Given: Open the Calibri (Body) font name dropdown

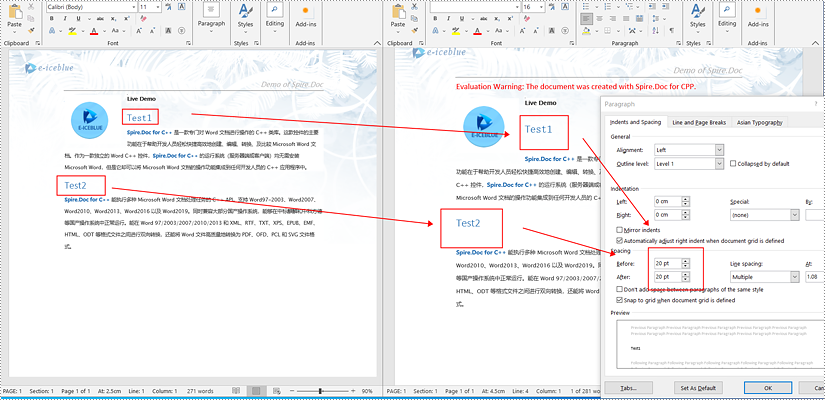Looking at the screenshot, I should pyautogui.click(x=133, y=7).
